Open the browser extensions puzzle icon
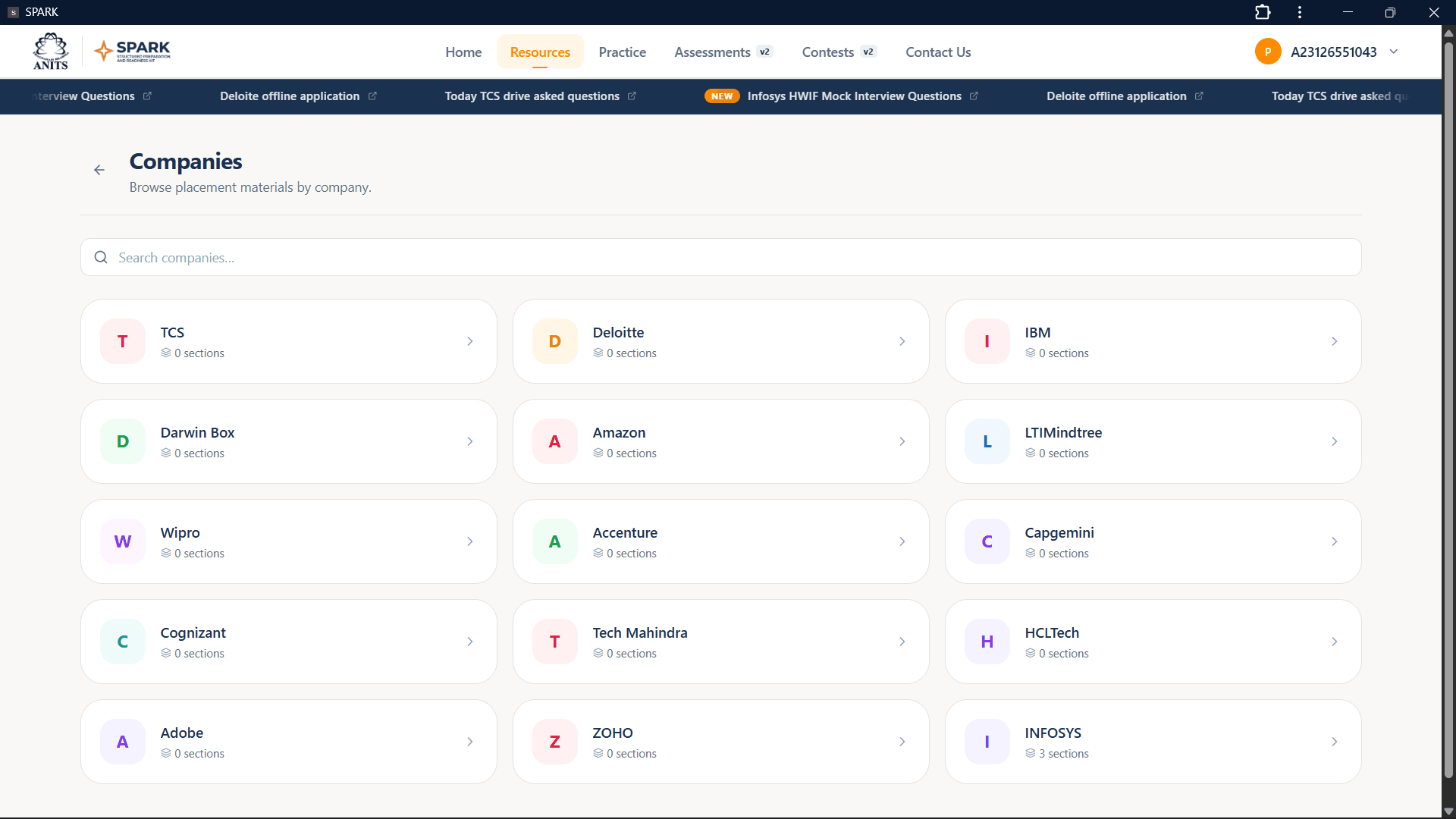 tap(1263, 12)
